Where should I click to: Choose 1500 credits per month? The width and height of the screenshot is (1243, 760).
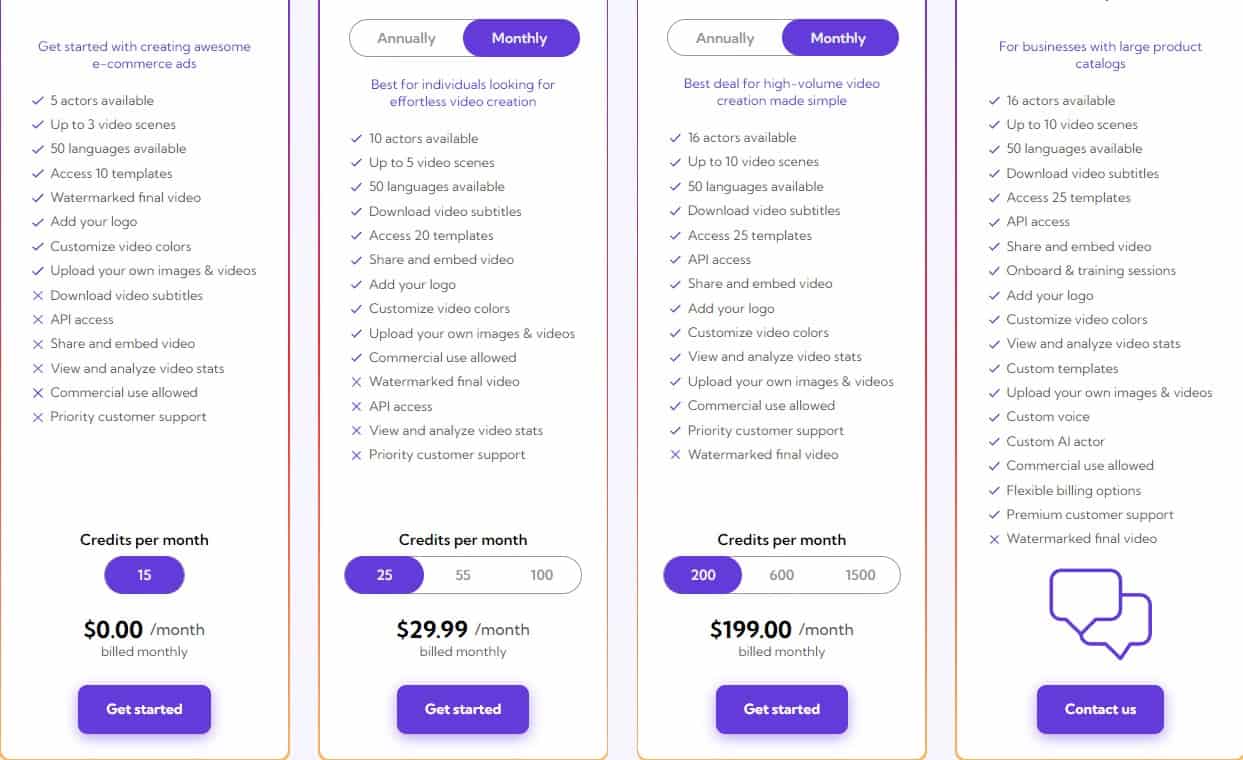859,575
